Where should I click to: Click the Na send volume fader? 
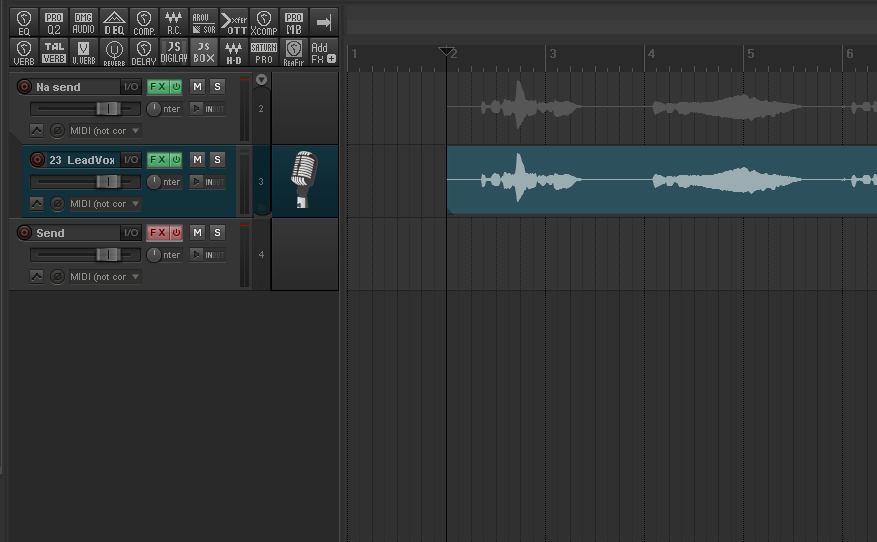(x=108, y=109)
